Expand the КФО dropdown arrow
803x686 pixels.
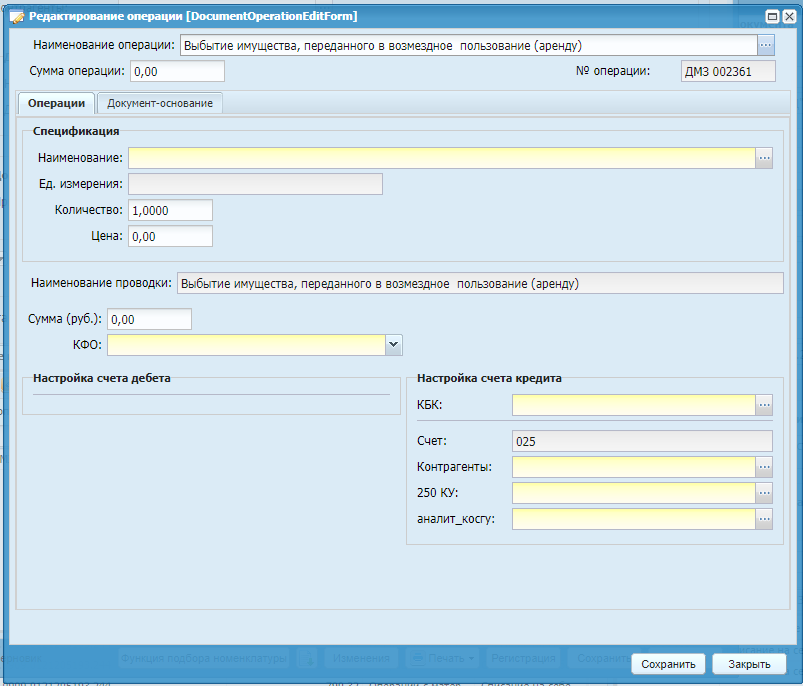393,345
